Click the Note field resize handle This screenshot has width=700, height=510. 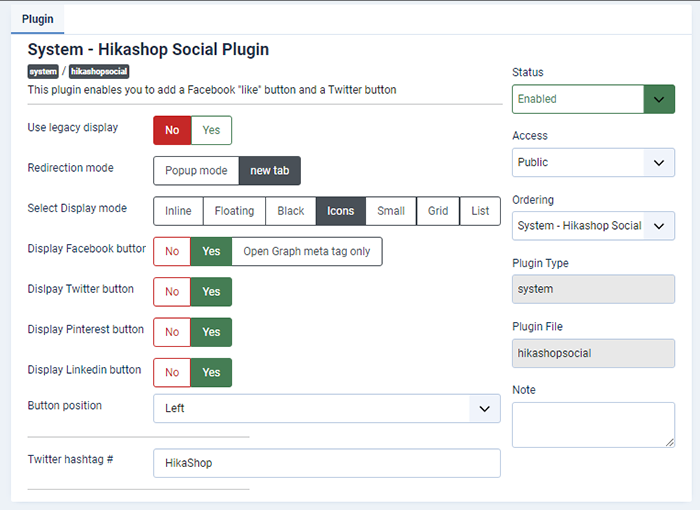670,442
